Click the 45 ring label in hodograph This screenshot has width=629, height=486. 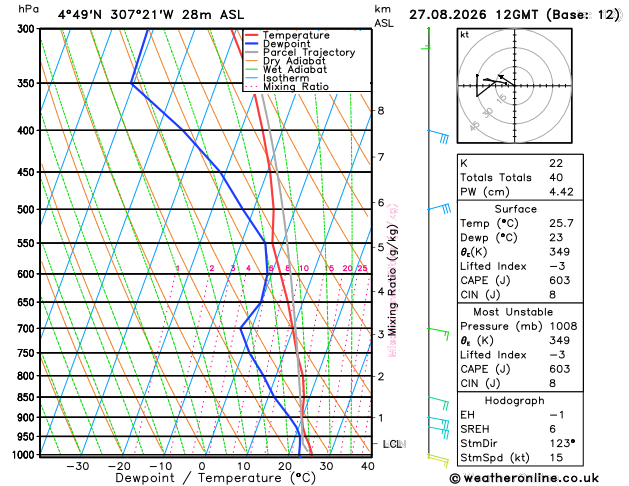point(474,126)
